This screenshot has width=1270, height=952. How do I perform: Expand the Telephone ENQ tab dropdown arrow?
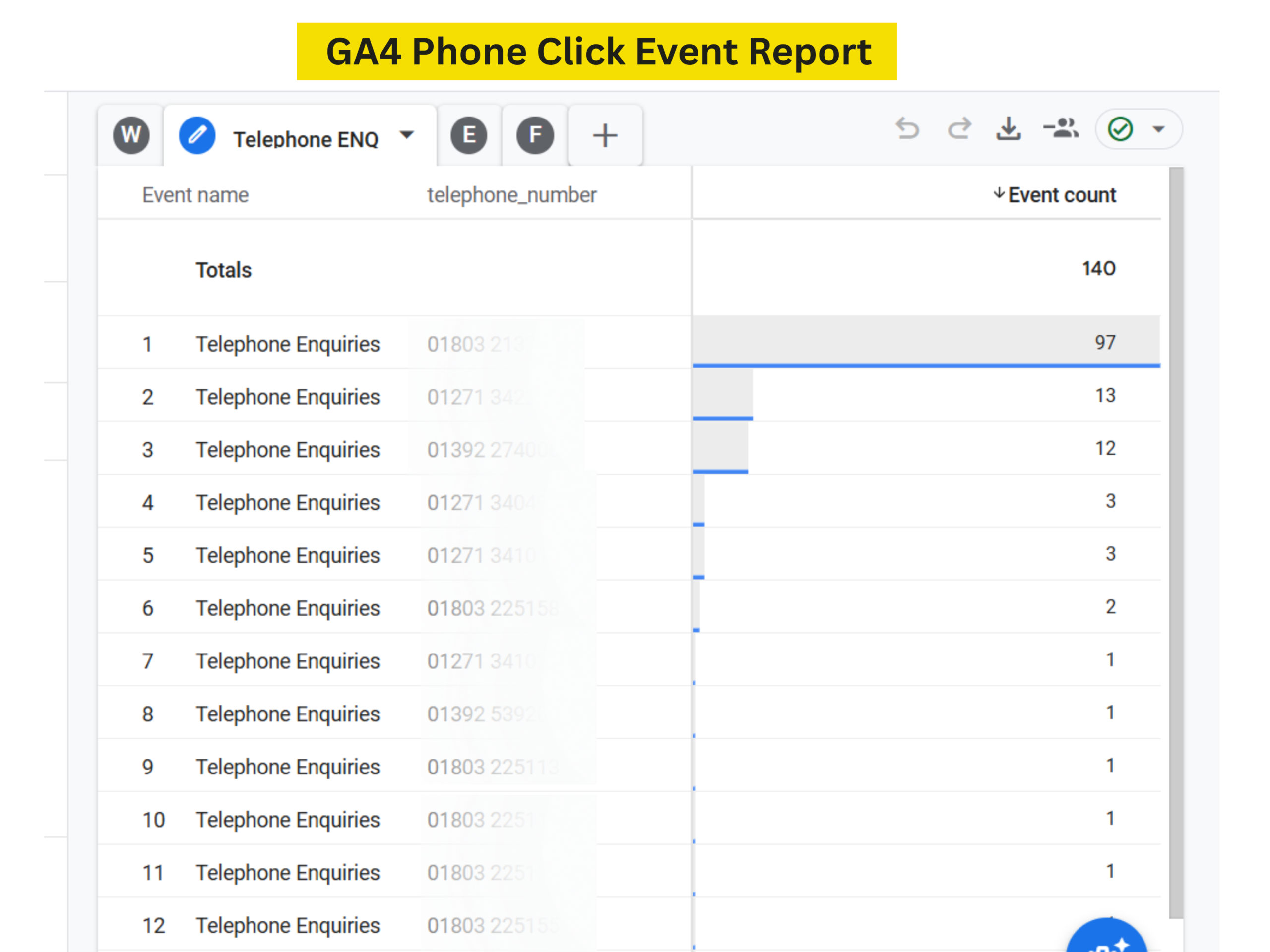coord(406,135)
